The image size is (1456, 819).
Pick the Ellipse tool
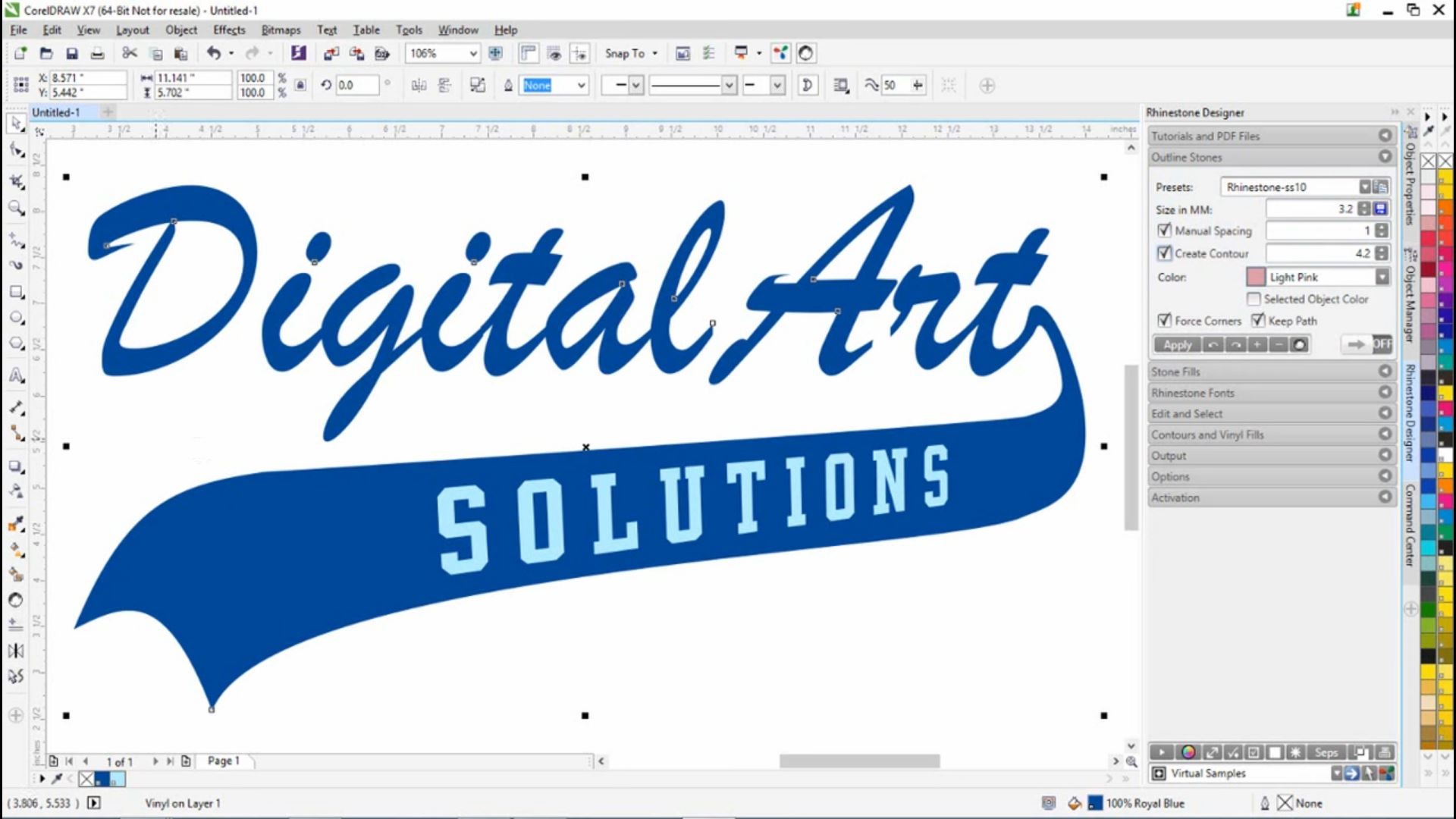click(x=16, y=318)
